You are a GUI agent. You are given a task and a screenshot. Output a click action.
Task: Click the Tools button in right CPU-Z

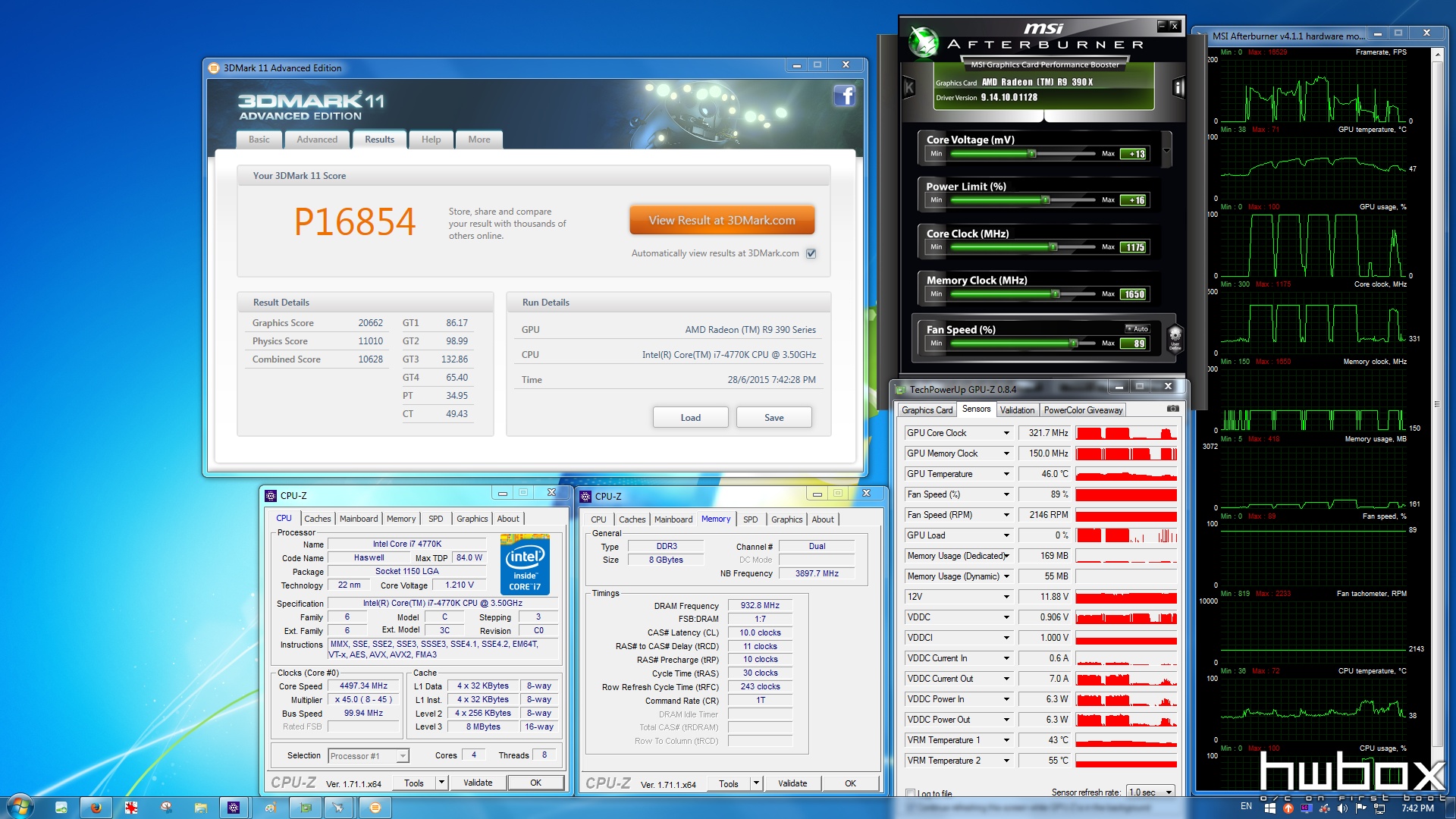729,783
